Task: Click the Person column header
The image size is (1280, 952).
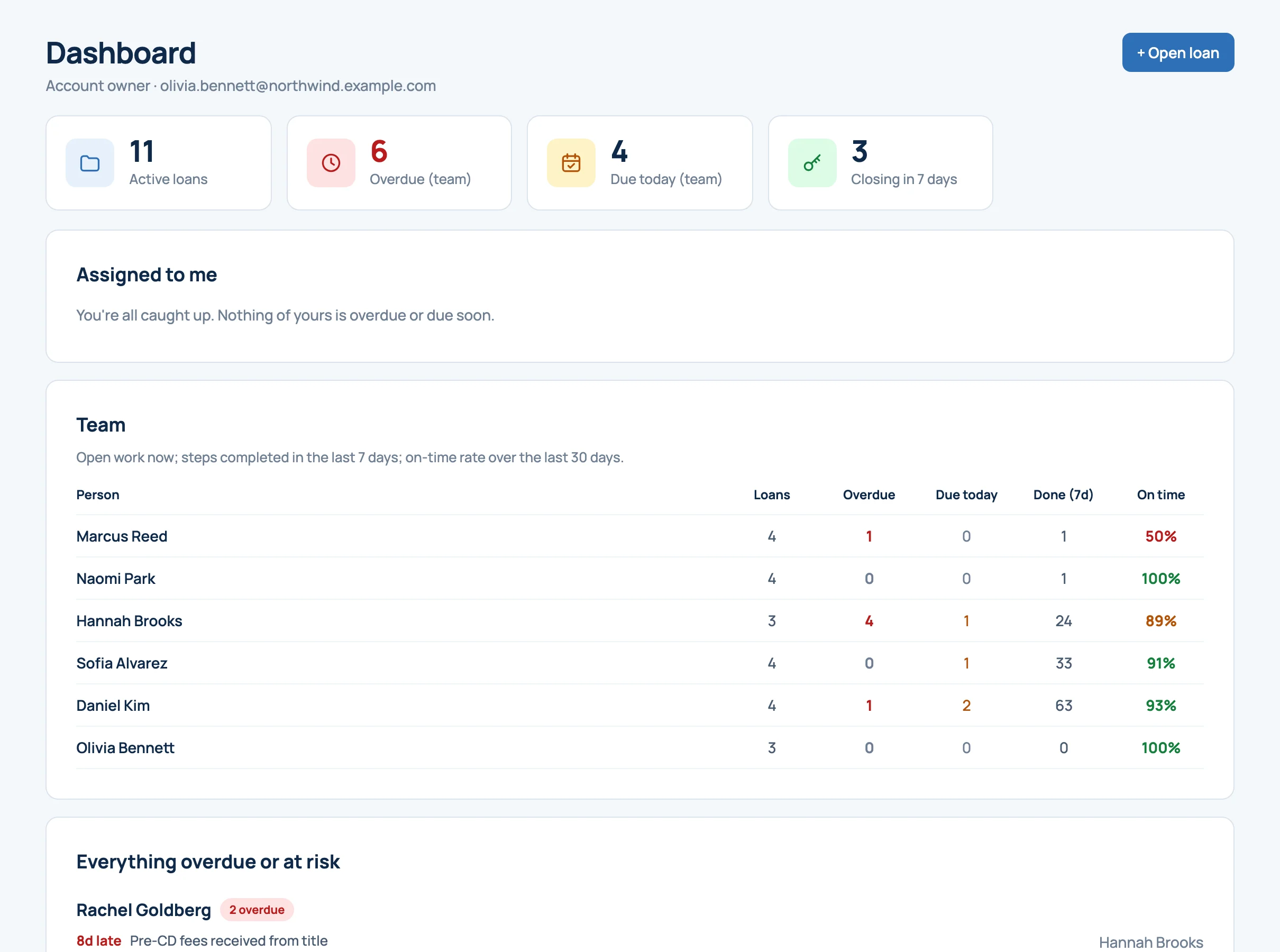Action: click(x=98, y=495)
